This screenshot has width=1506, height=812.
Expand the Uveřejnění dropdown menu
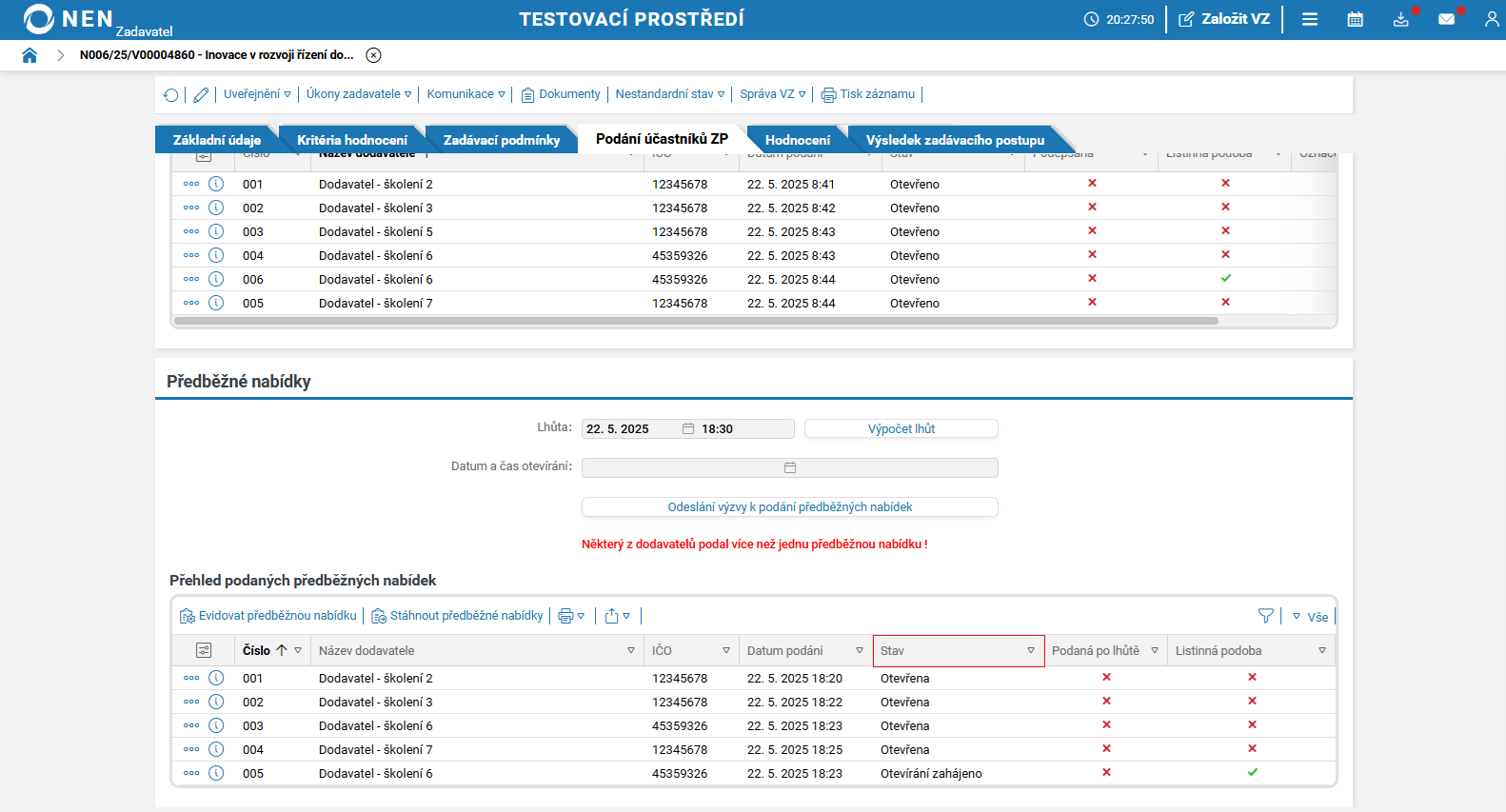tap(257, 94)
